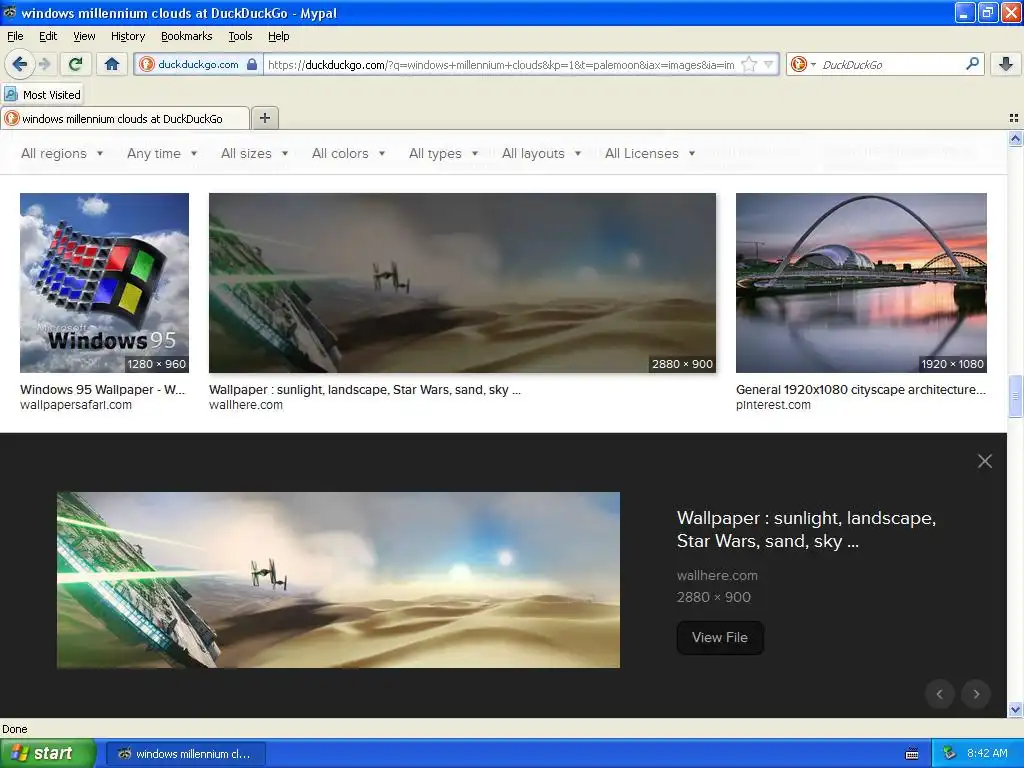1024x768 pixels.
Task: Click the magnifier search icon in search box
Action: pos(972,63)
